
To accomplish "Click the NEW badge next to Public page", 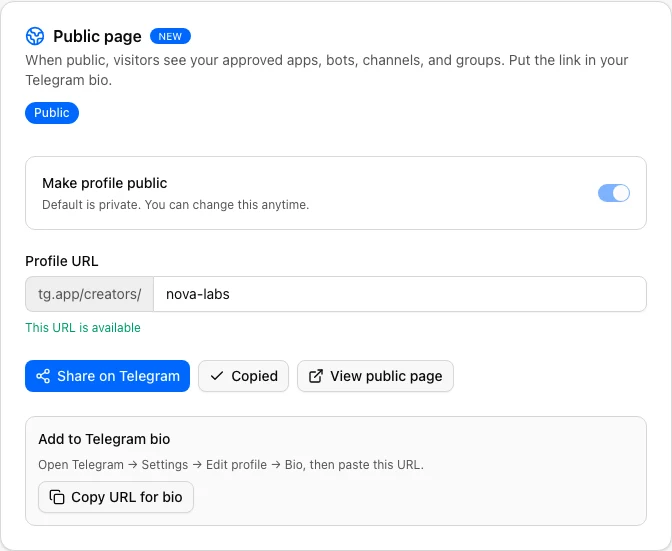I will tap(170, 36).
